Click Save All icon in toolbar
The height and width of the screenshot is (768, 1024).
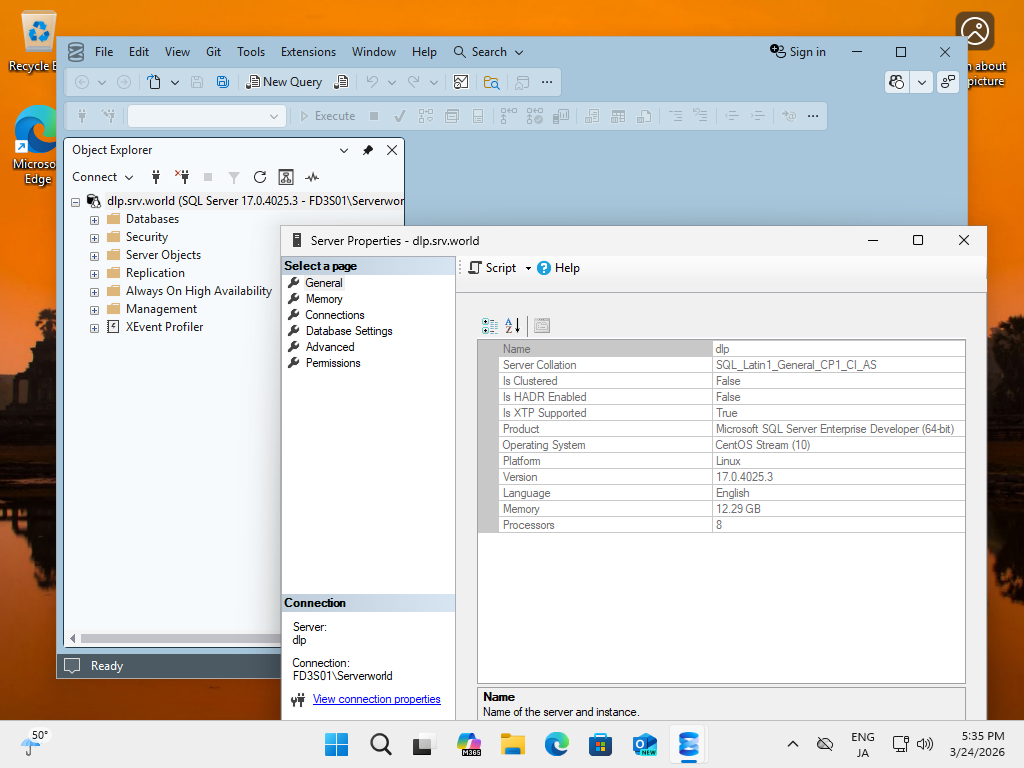click(x=223, y=82)
